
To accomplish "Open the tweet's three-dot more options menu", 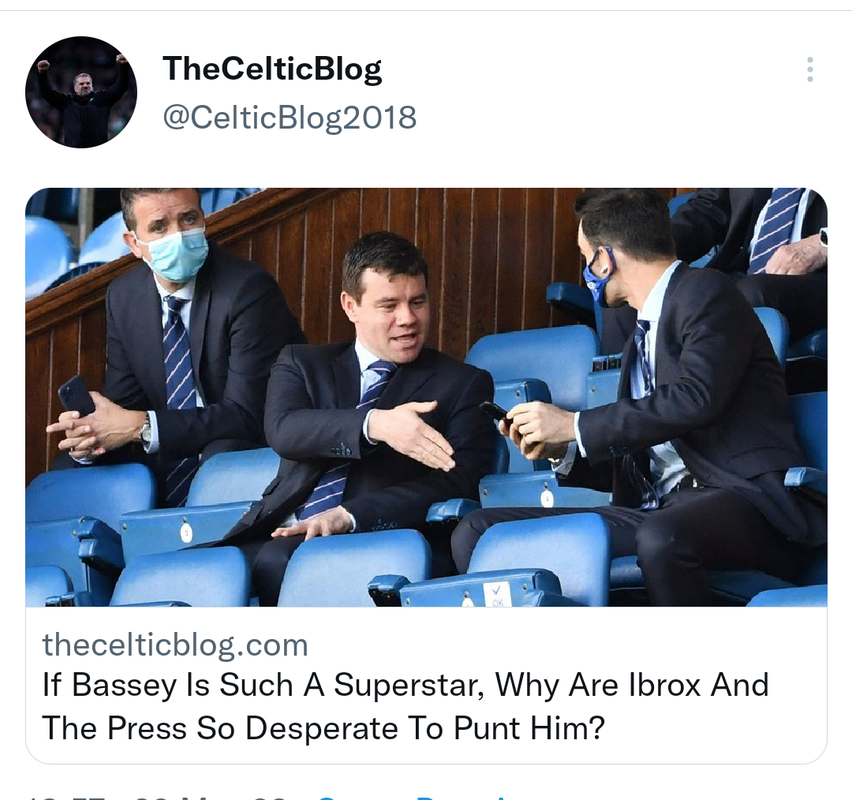I will coord(810,70).
